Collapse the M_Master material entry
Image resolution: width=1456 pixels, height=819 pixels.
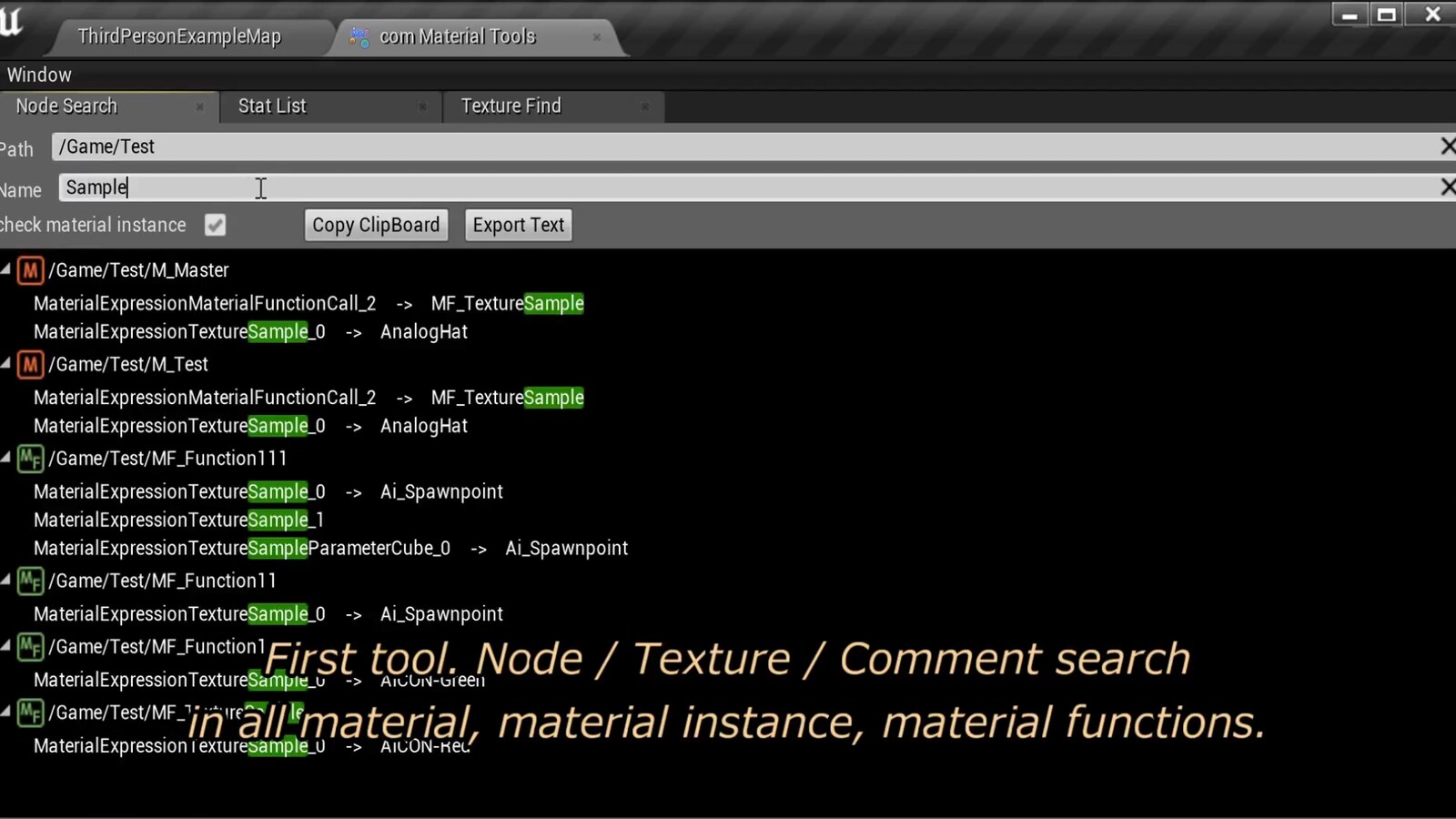click(x=7, y=269)
